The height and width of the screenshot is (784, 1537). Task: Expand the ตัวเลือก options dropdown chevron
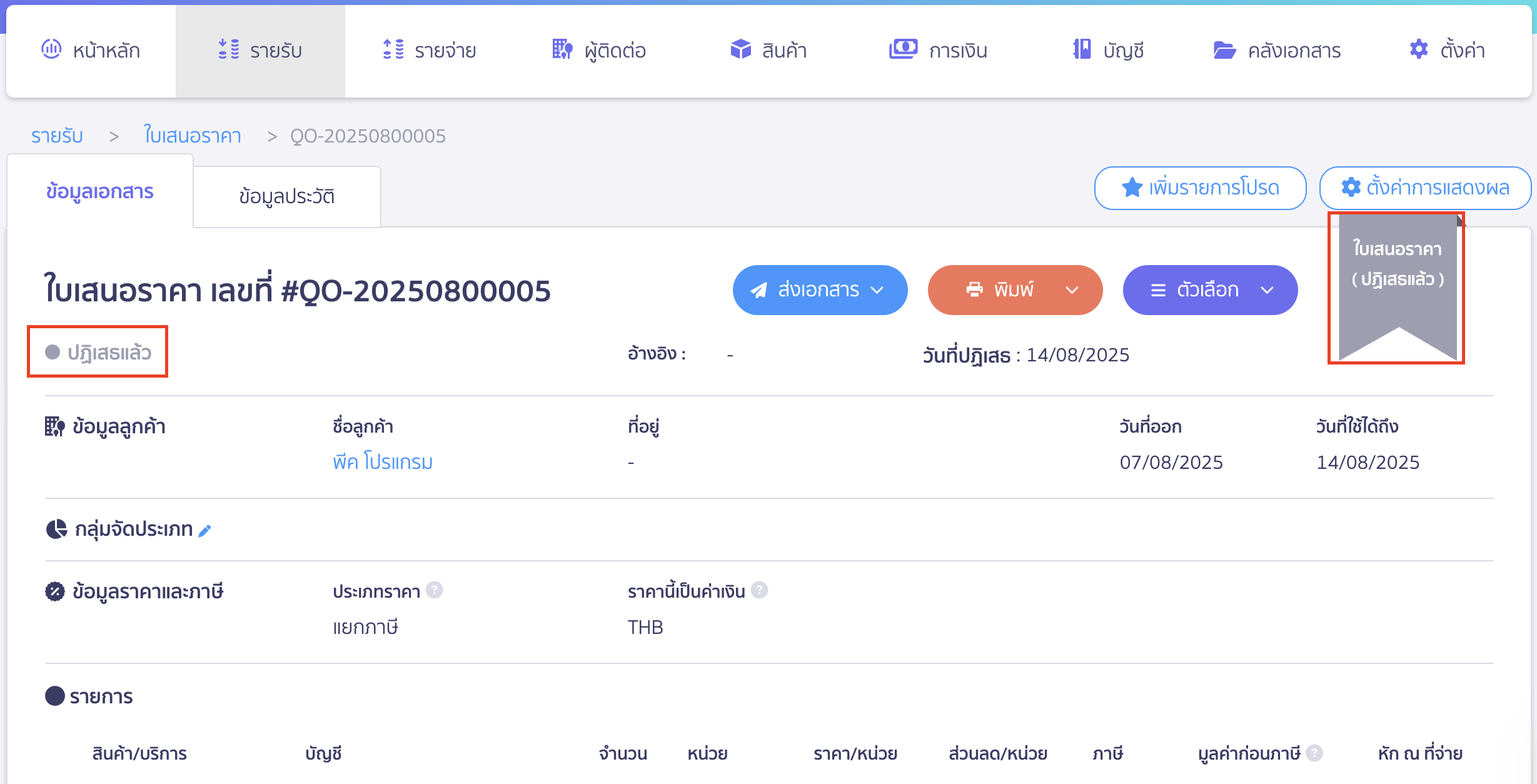1267,290
